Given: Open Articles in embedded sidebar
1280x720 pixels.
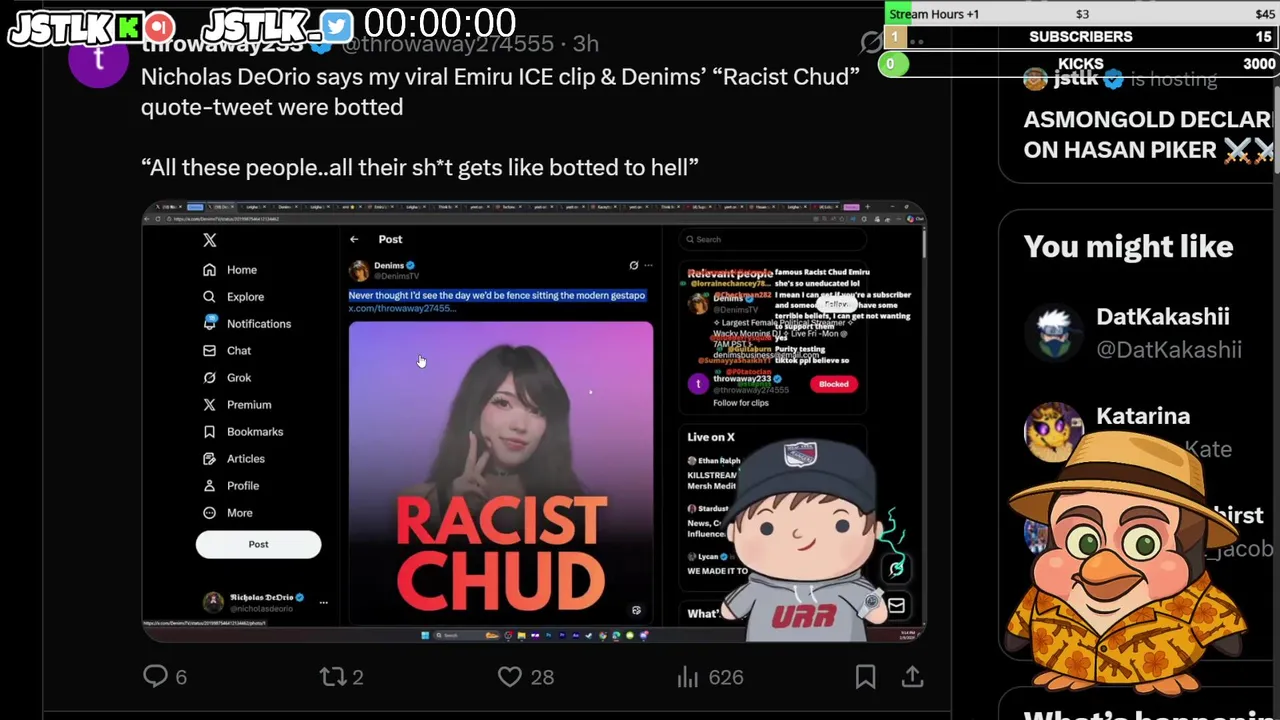Looking at the screenshot, I should [x=234, y=459].
